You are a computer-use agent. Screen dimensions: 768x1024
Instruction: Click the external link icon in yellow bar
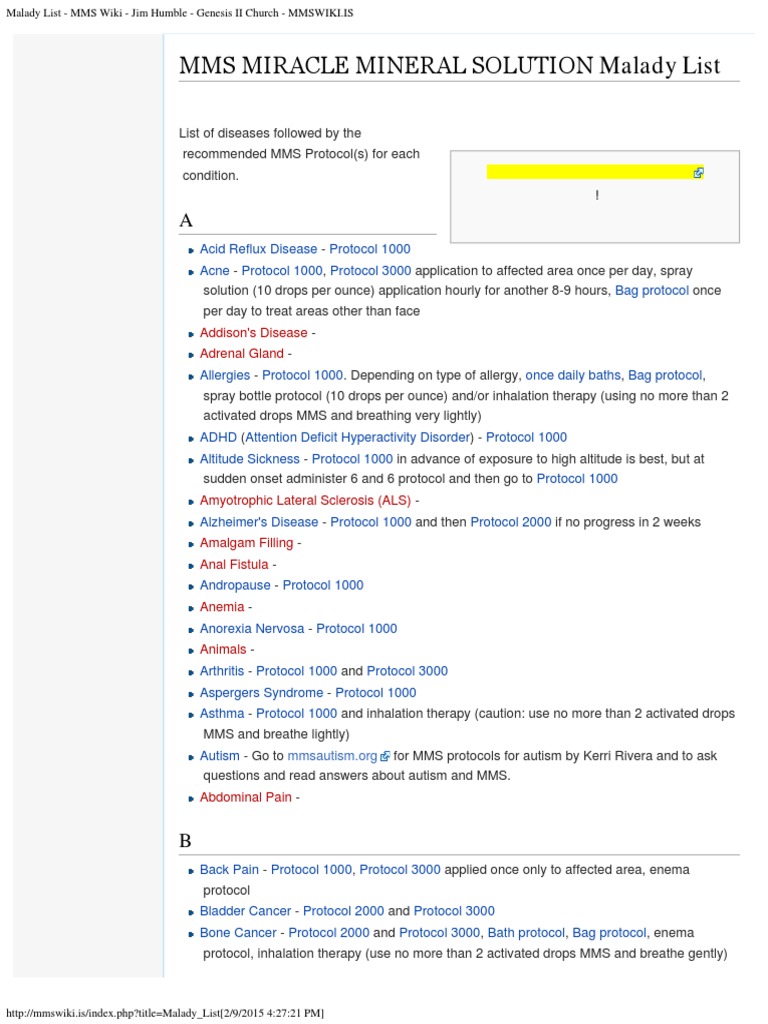coord(698,172)
